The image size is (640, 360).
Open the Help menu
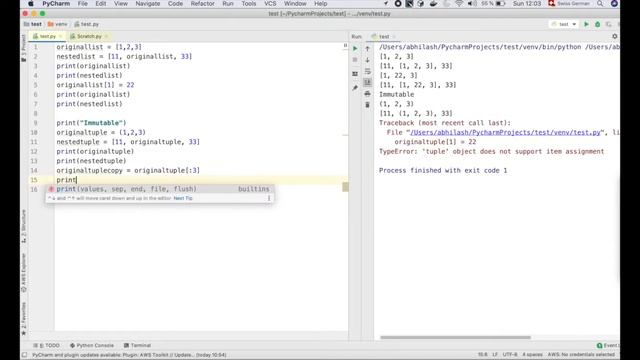pos(320,4)
